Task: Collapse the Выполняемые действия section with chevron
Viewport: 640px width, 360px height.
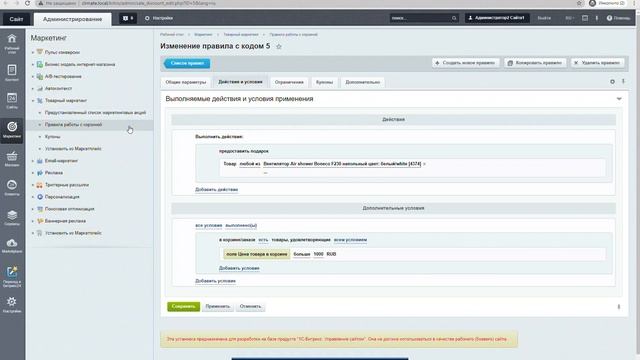Action: click(x=619, y=99)
